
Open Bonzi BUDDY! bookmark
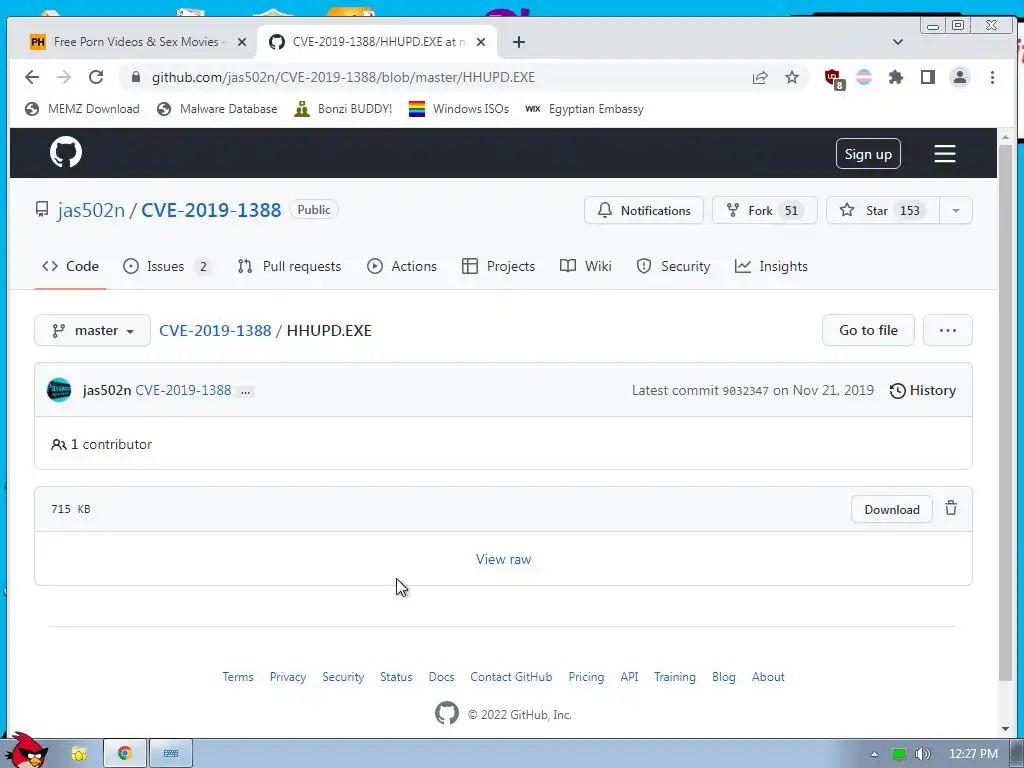(343, 109)
